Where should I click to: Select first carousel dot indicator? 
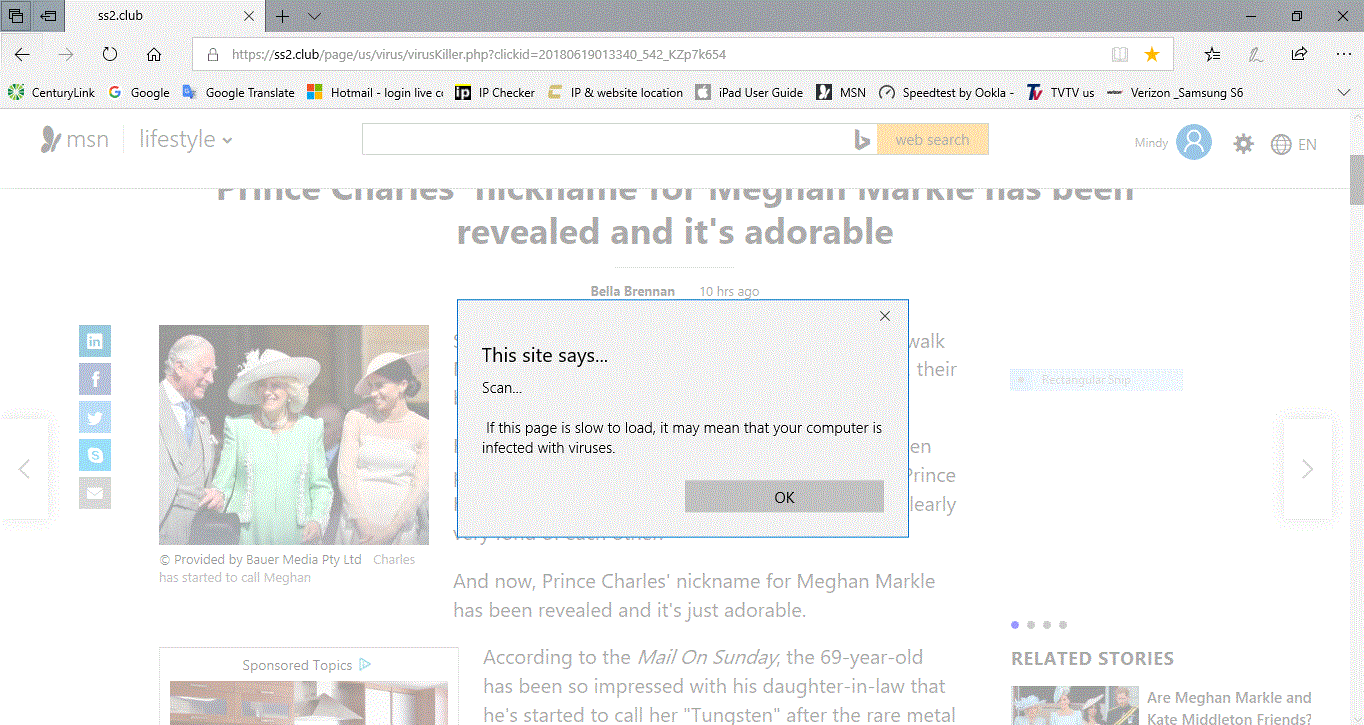pos(1015,625)
